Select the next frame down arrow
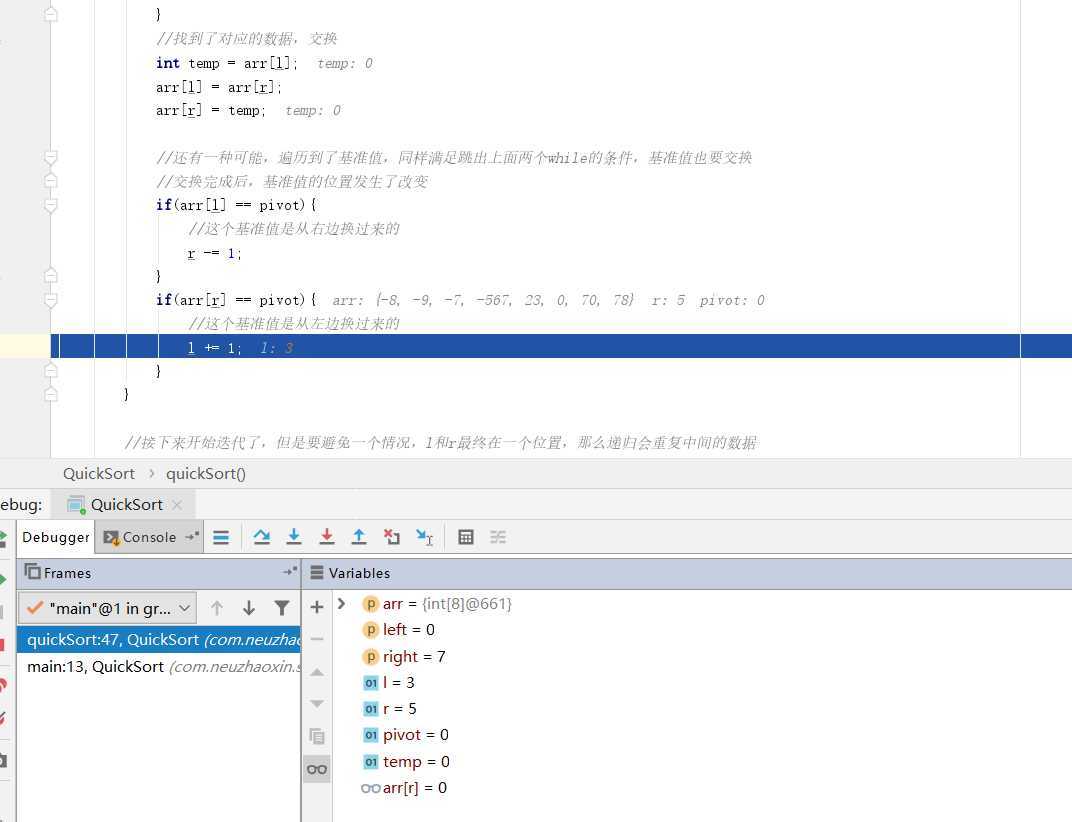 point(249,608)
